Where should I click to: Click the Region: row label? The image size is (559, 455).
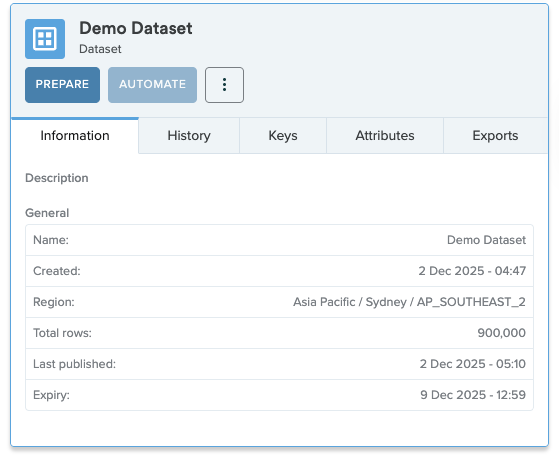[54, 302]
